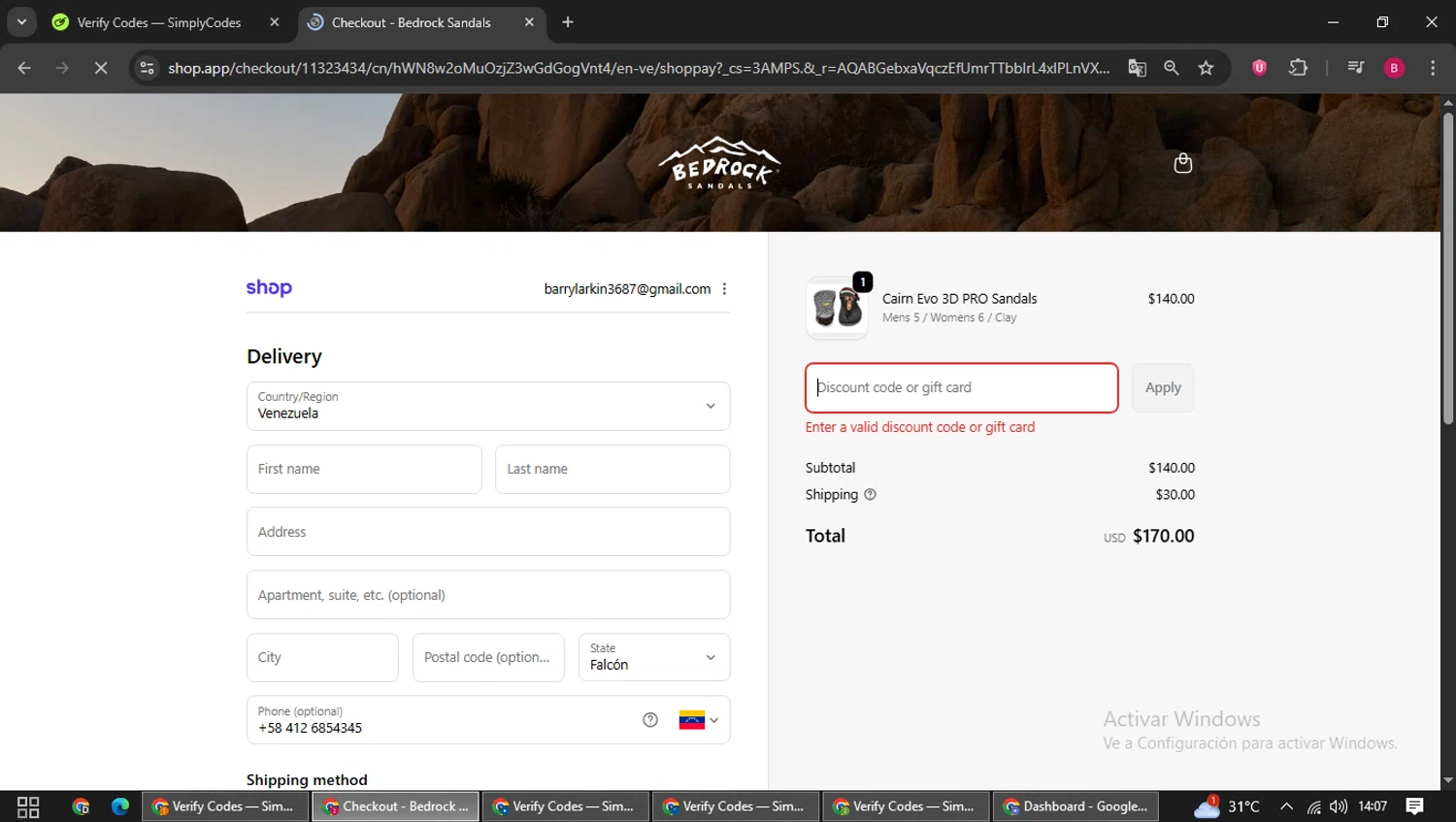This screenshot has width=1456, height=822.
Task: Switch to Dashboard - Google taskbar window
Action: (x=1076, y=806)
